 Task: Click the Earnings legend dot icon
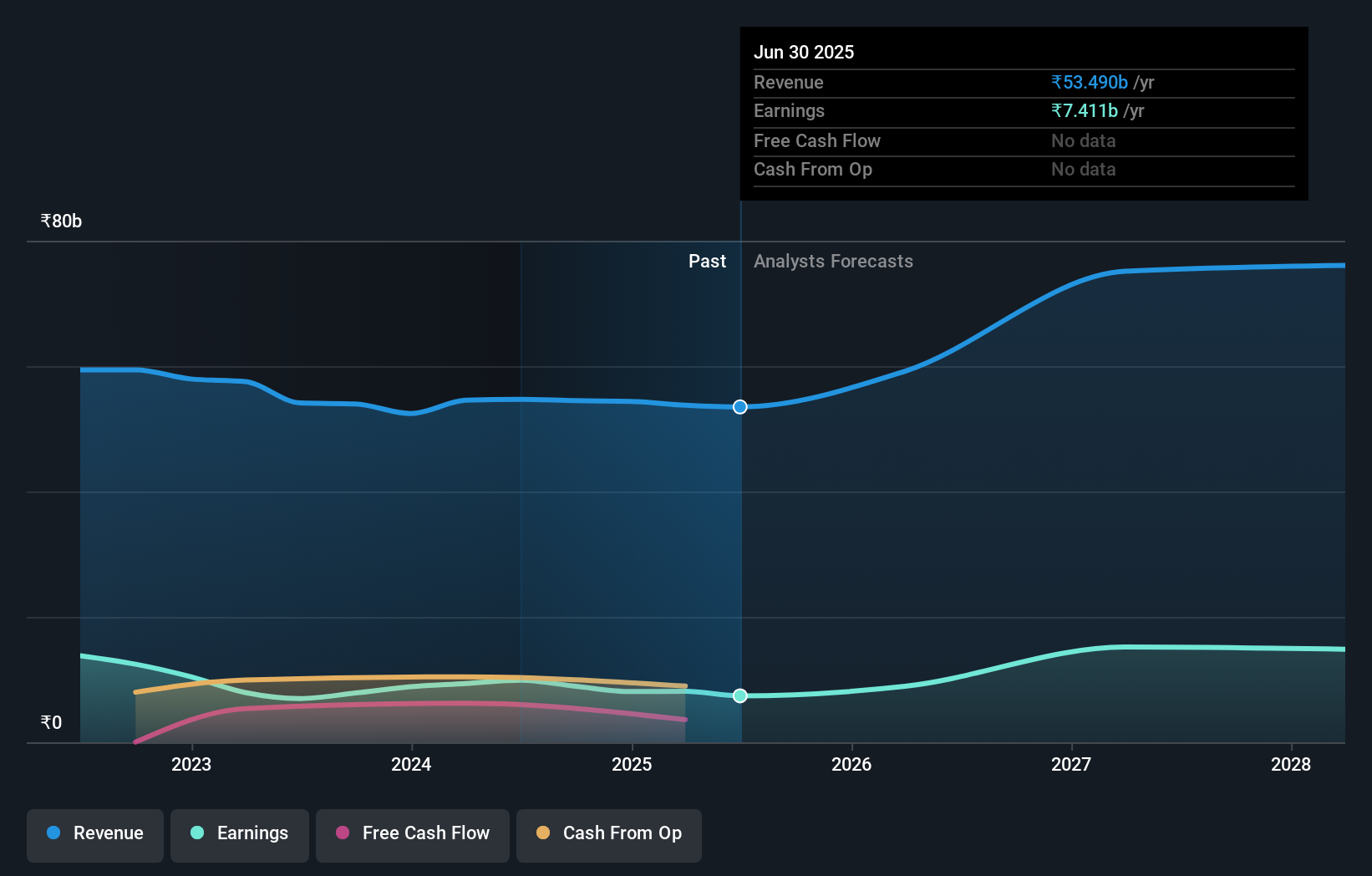pyautogui.click(x=196, y=833)
